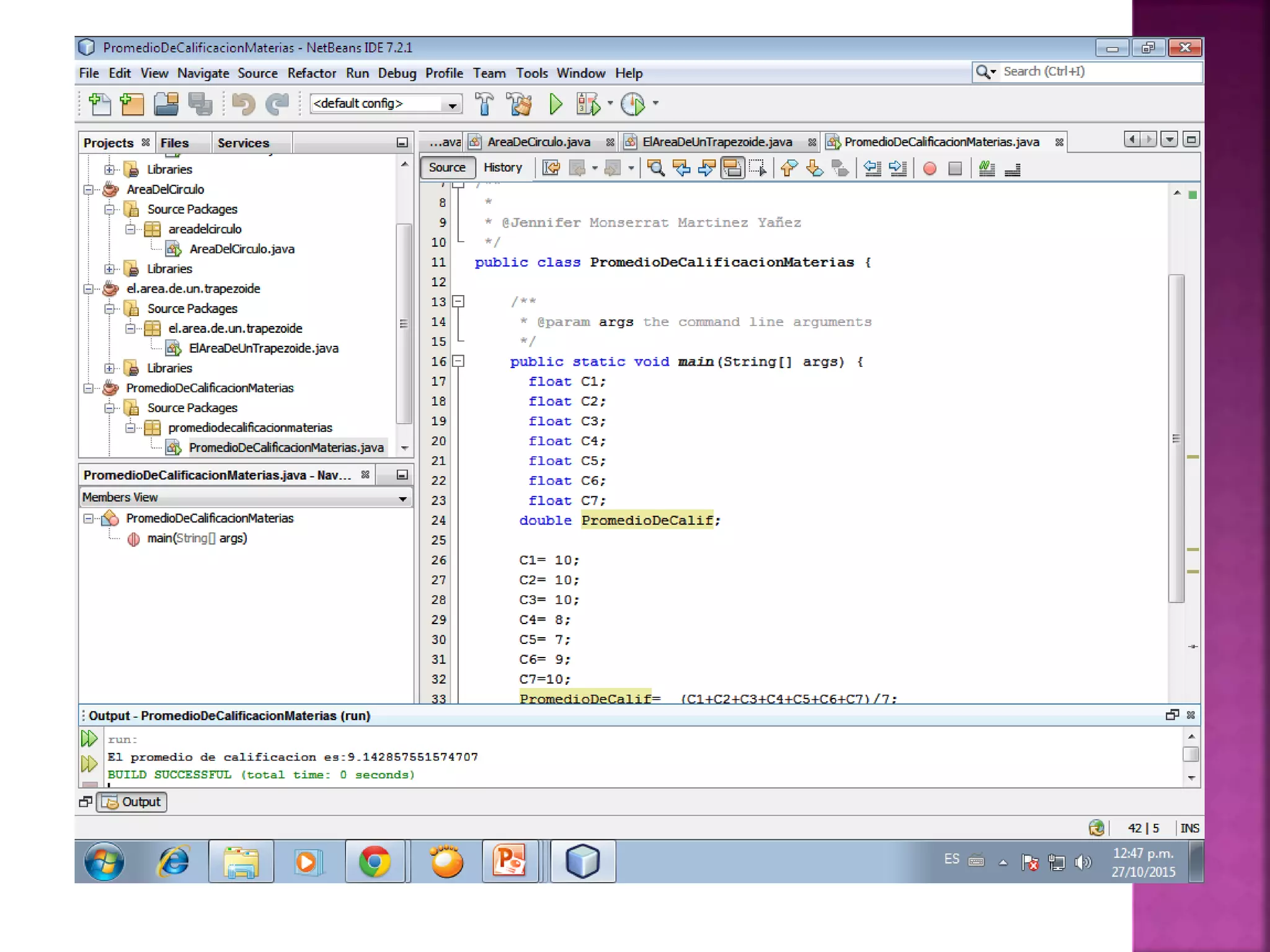Open the Members View dropdown

[402, 498]
